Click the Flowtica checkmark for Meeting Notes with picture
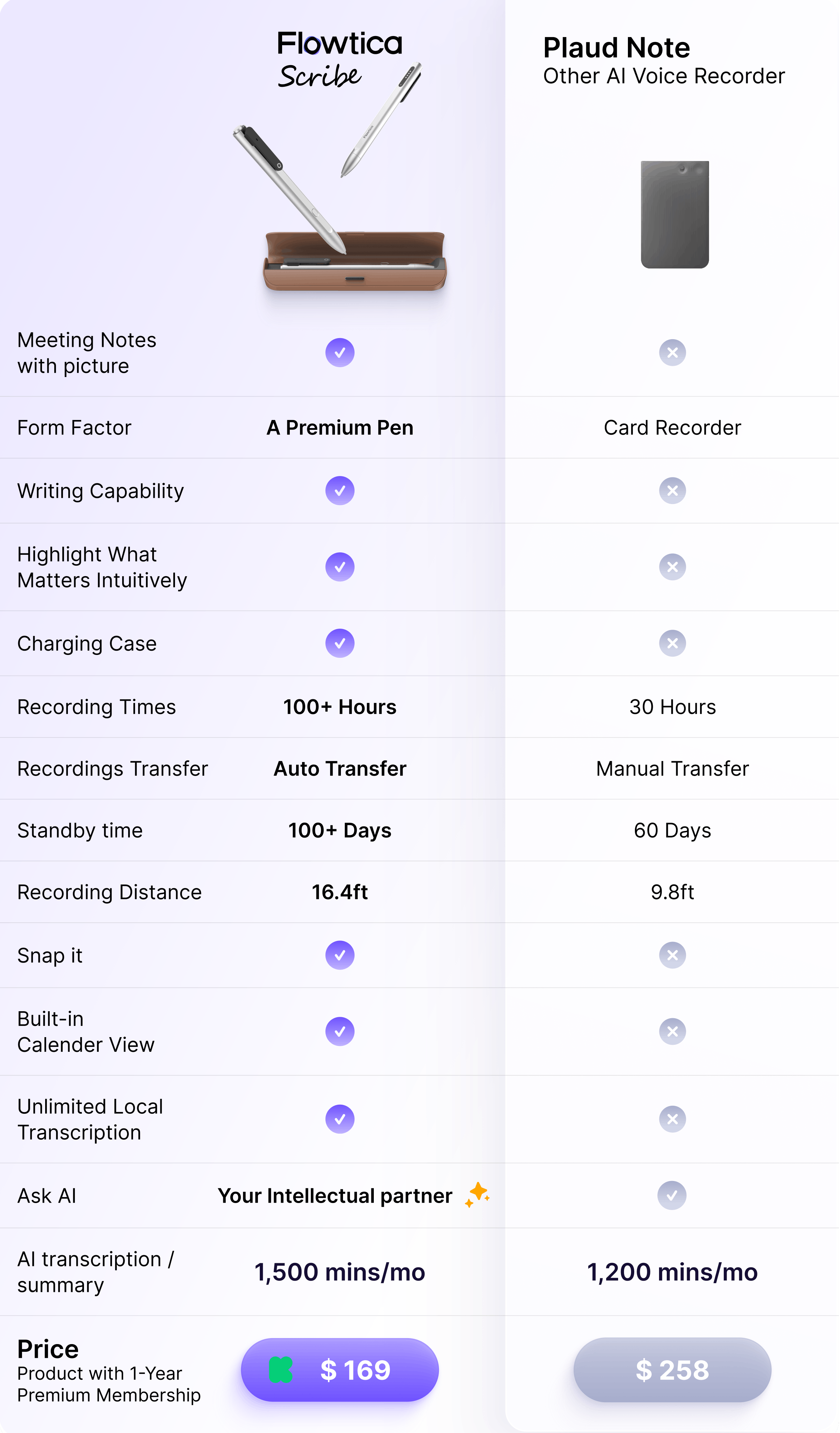Image resolution: width=840 pixels, height=1433 pixels. tap(340, 352)
